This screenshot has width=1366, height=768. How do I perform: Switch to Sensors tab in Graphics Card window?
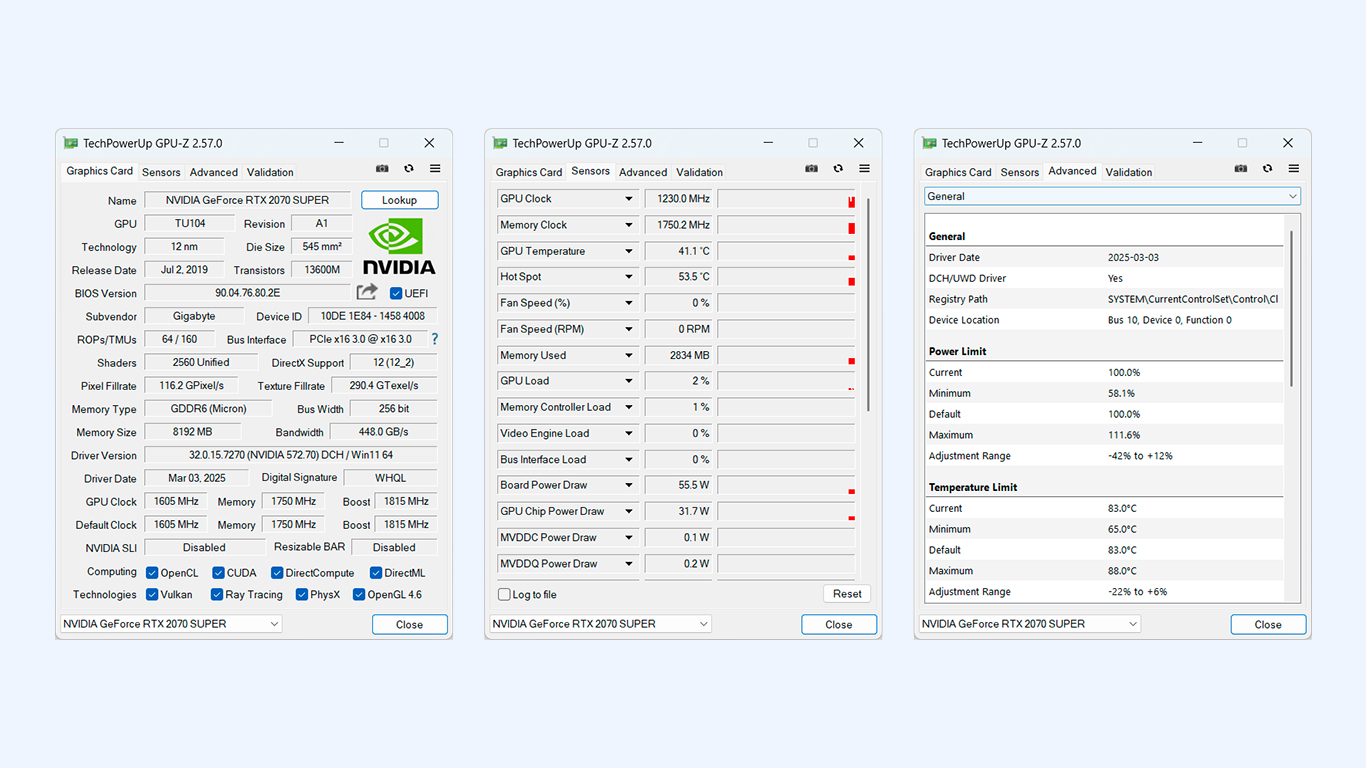click(x=161, y=172)
